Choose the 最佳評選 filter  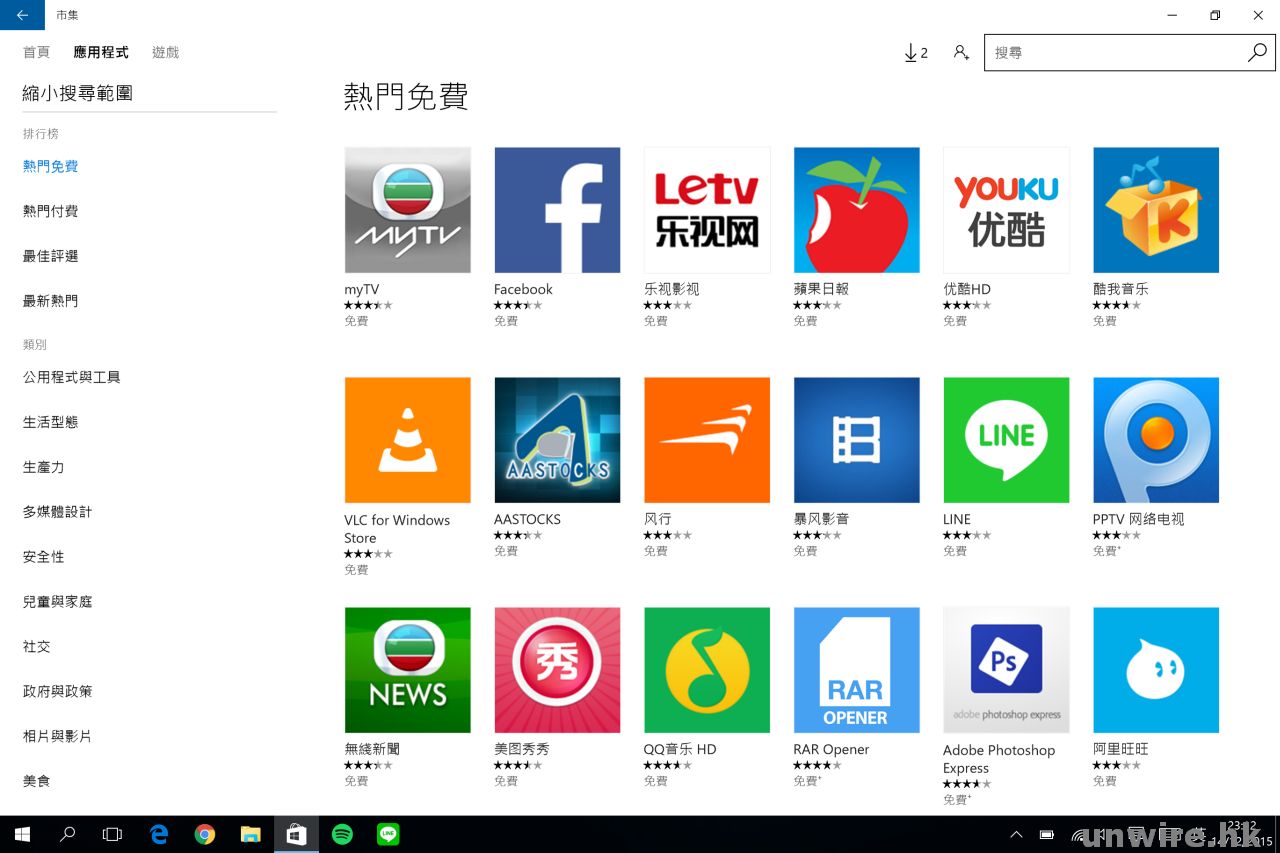coord(50,256)
